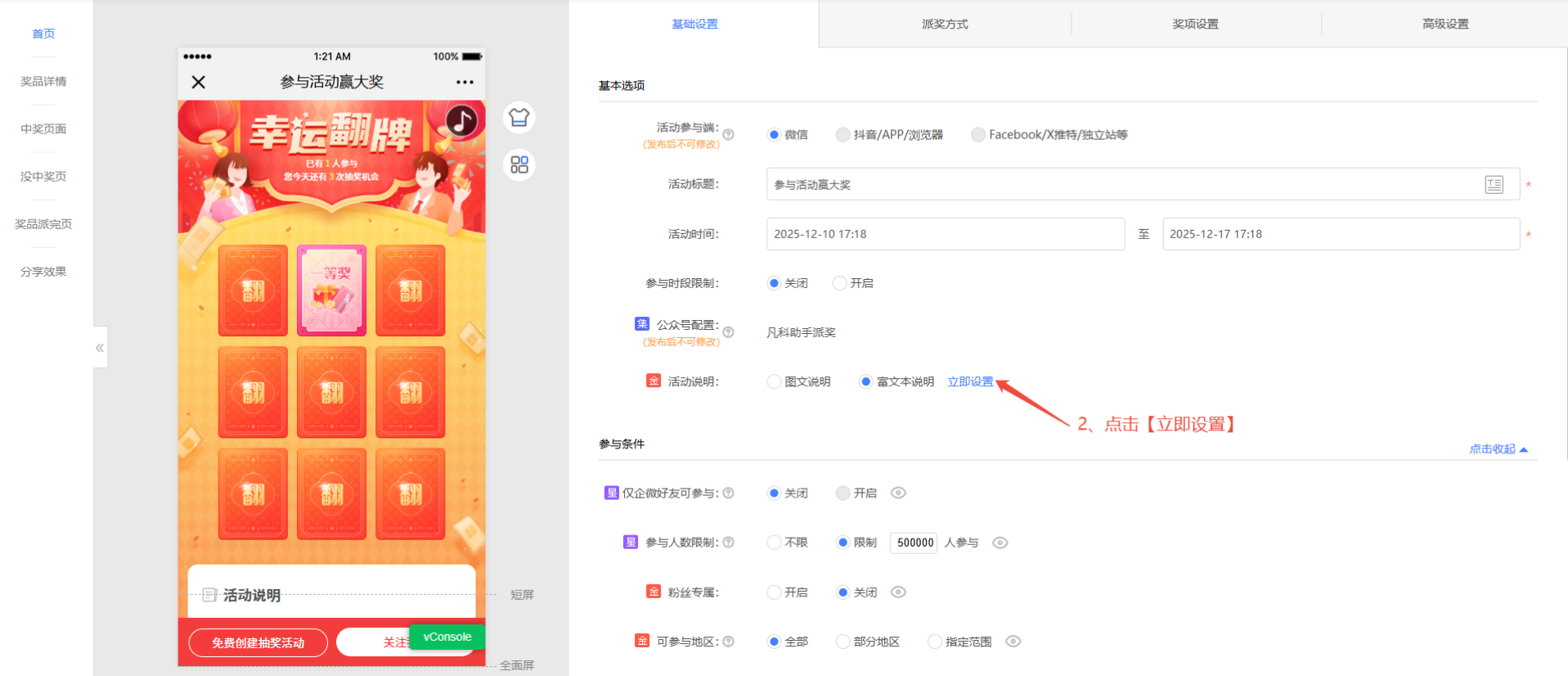
Task: Select 全部 for 可参与地区
Action: 774,642
